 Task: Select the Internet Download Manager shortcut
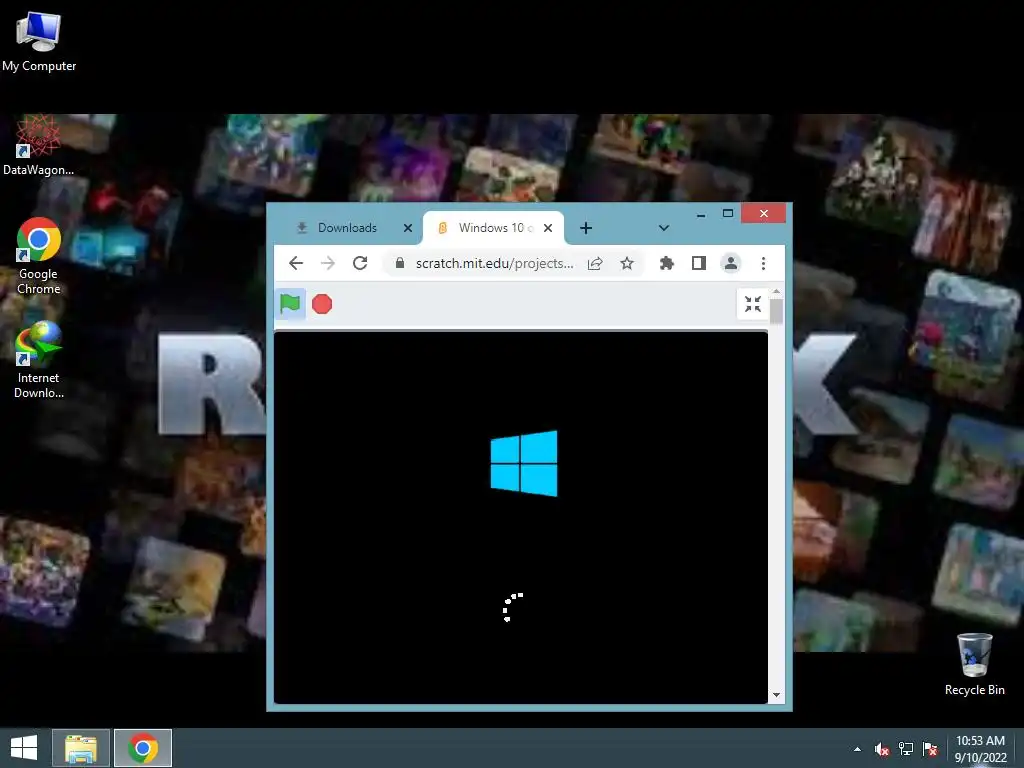pyautogui.click(x=39, y=360)
